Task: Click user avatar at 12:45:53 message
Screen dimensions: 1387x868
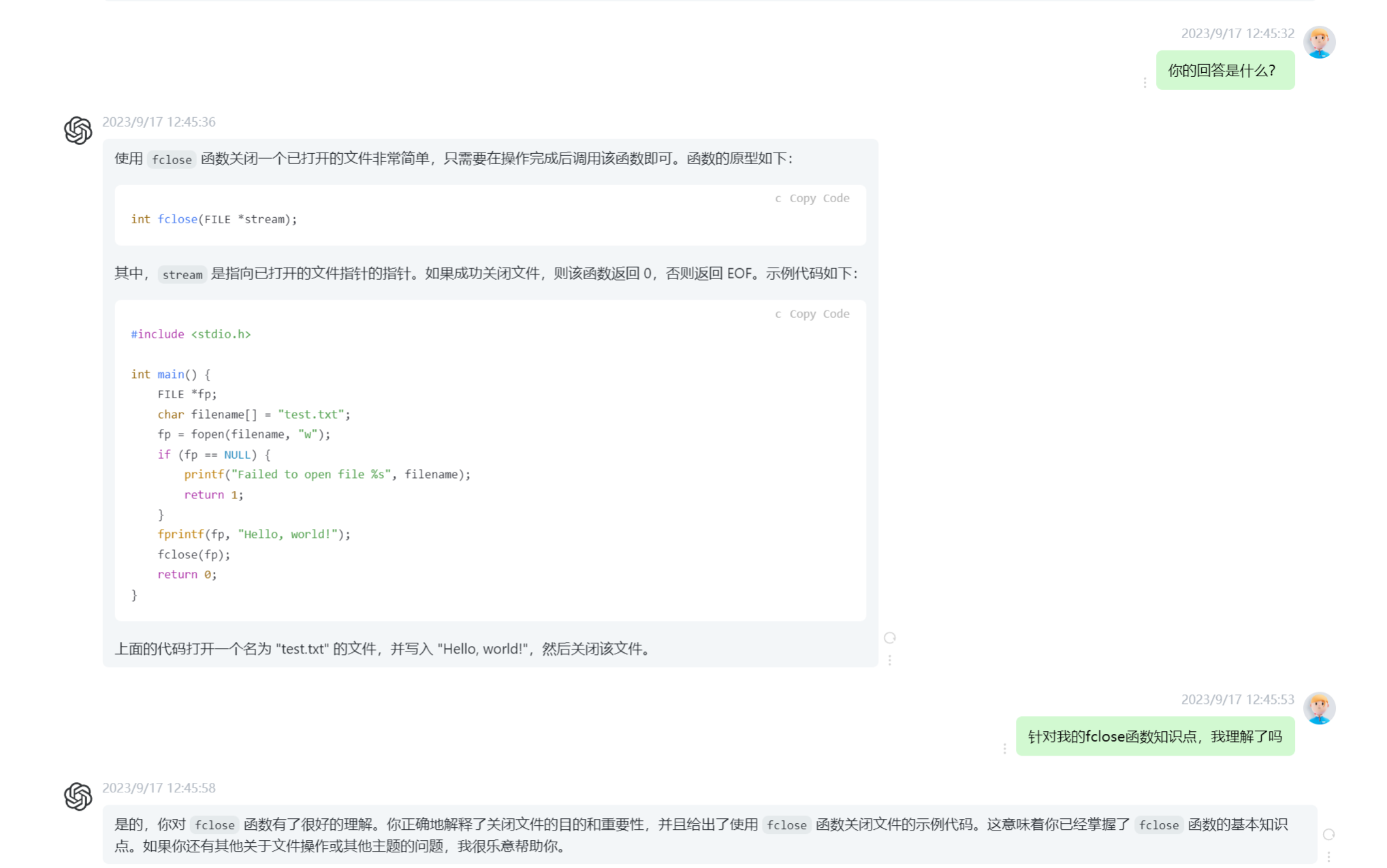Action: click(1318, 708)
